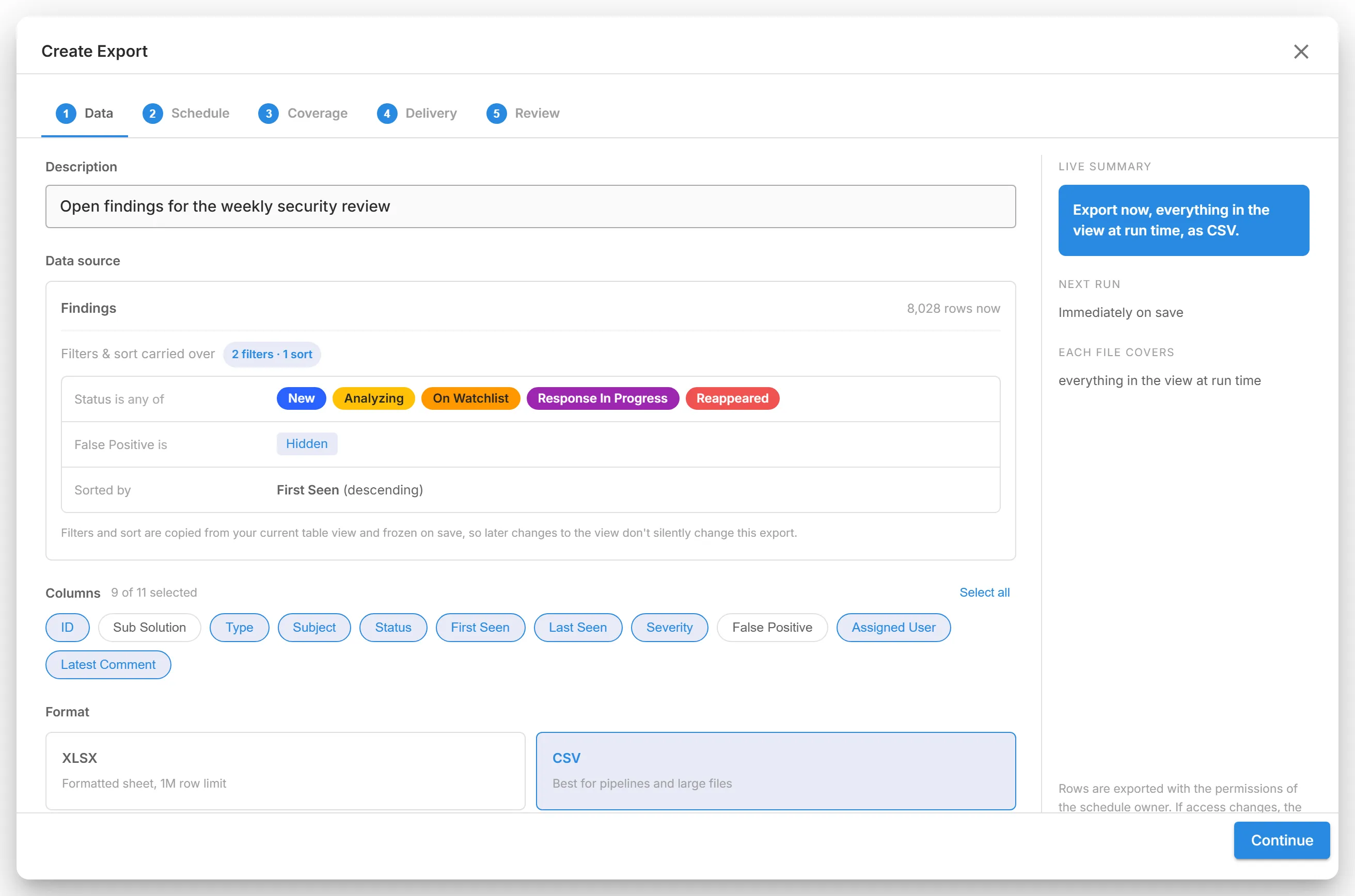Image resolution: width=1355 pixels, height=896 pixels.
Task: Deselect the Last Seen column chip
Action: (x=578, y=628)
